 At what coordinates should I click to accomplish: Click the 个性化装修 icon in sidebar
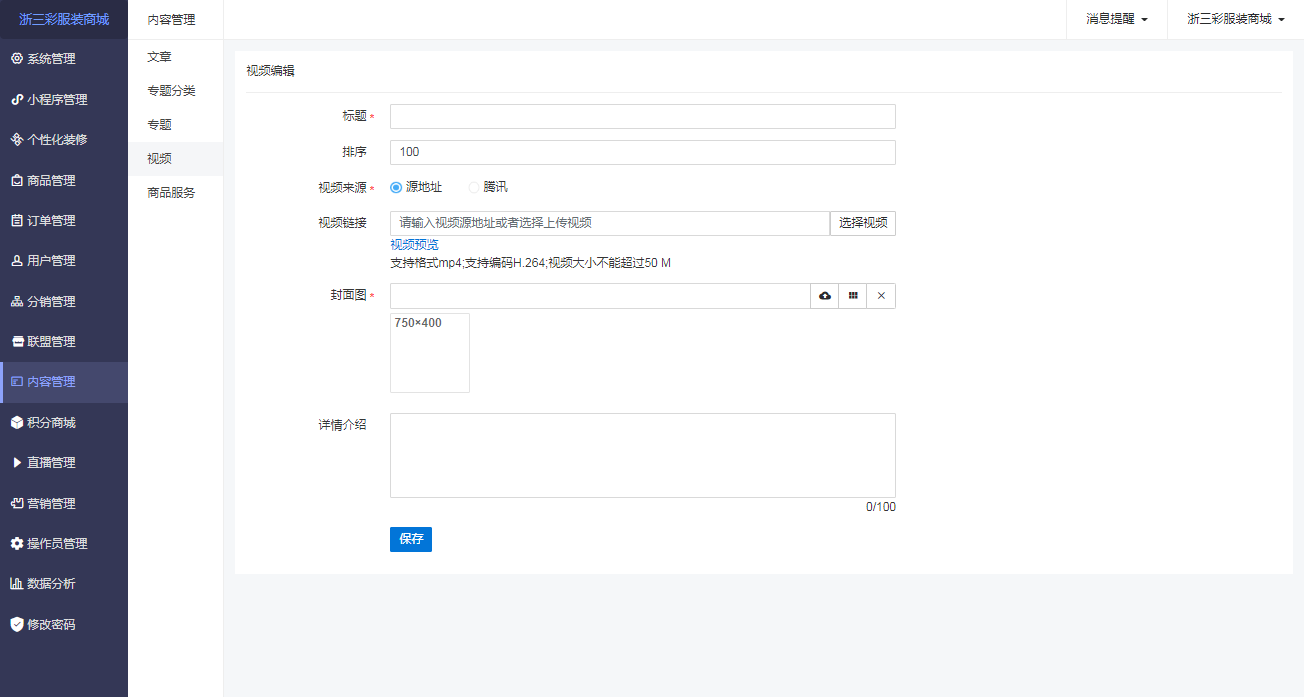coord(16,140)
